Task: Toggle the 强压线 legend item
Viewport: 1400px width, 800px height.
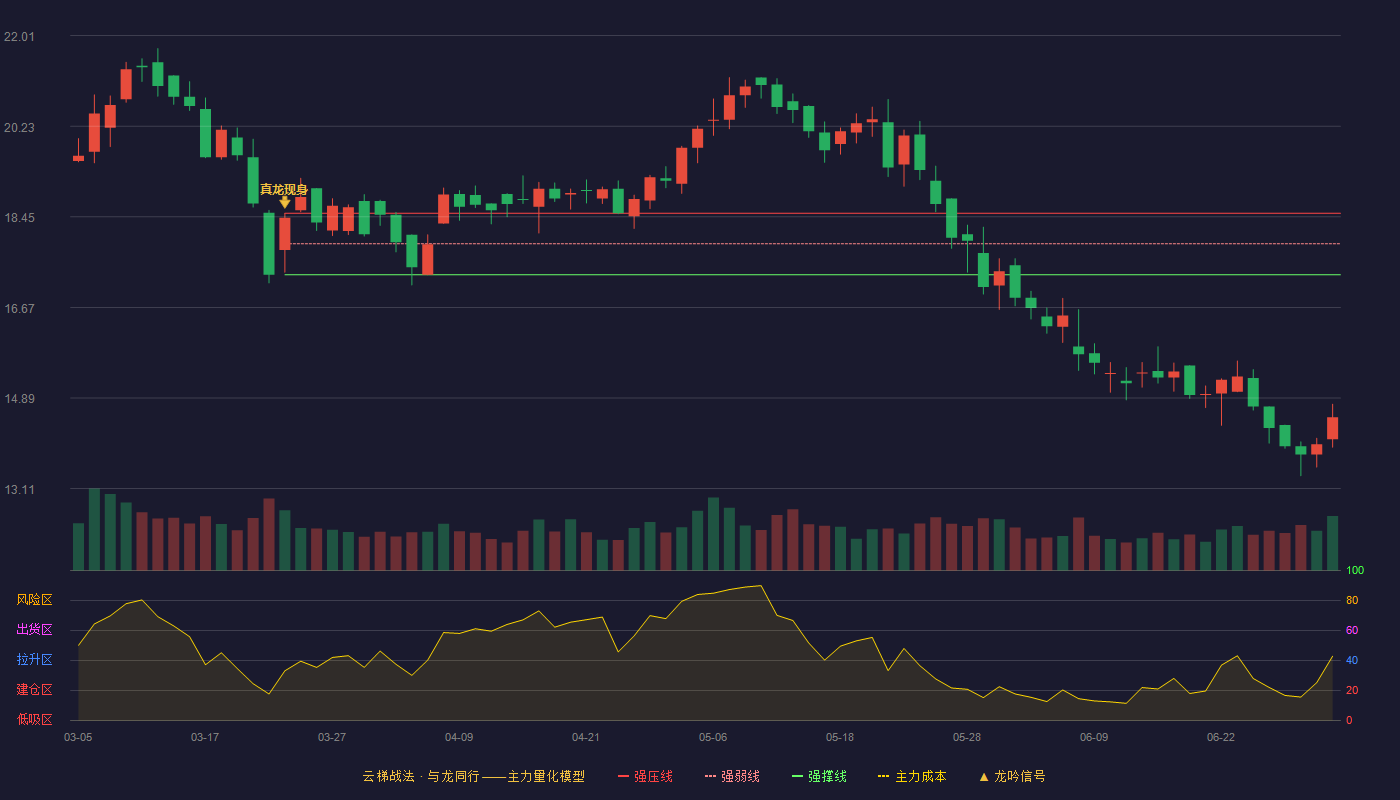Action: coord(645,776)
